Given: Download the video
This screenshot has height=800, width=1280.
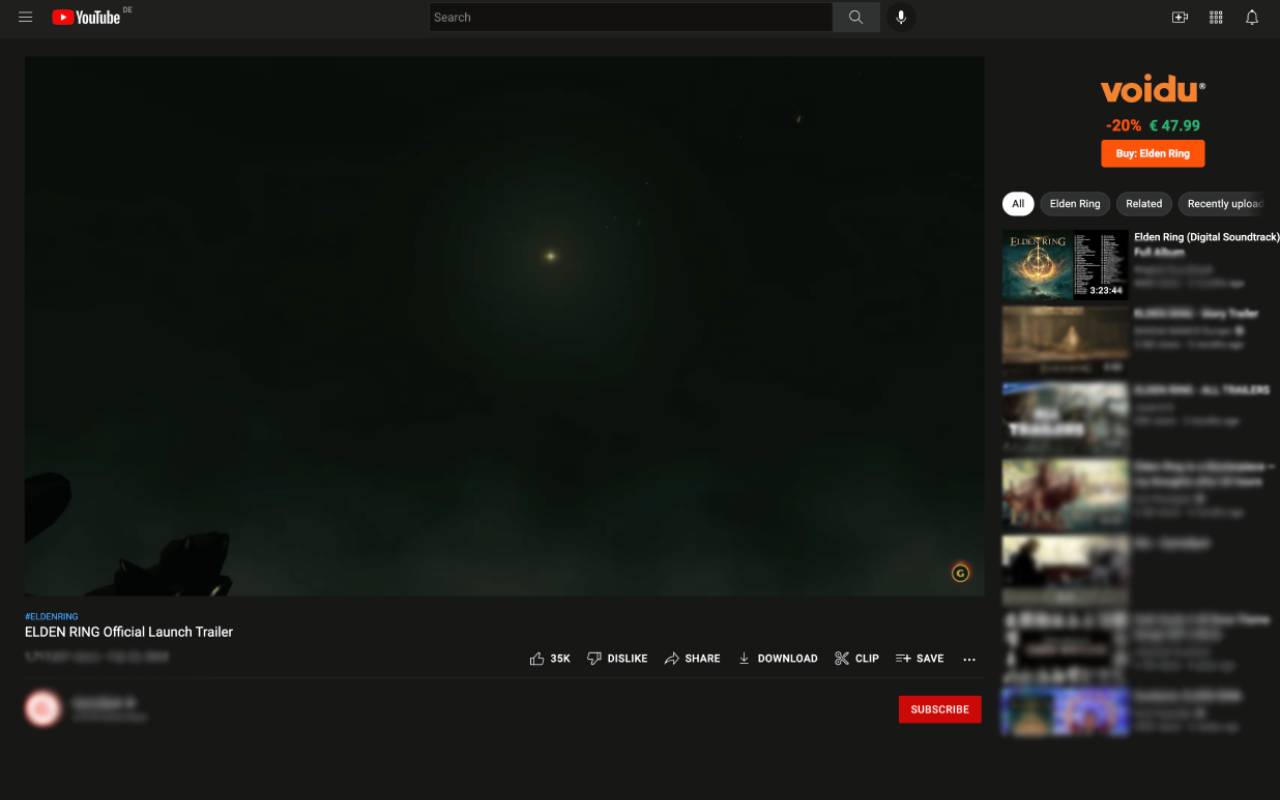Looking at the screenshot, I should coord(778,658).
